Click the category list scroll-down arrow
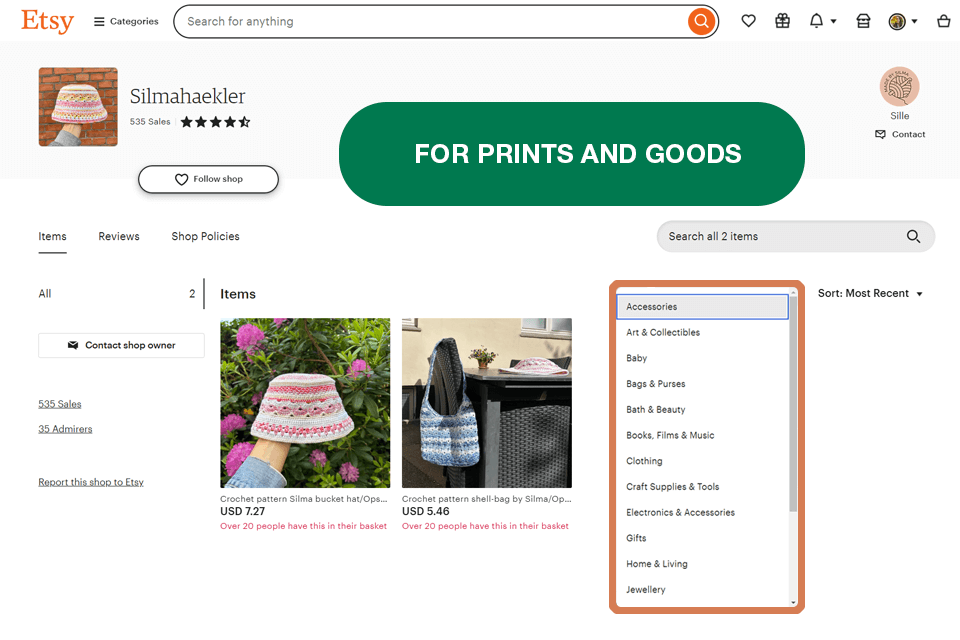 click(793, 603)
